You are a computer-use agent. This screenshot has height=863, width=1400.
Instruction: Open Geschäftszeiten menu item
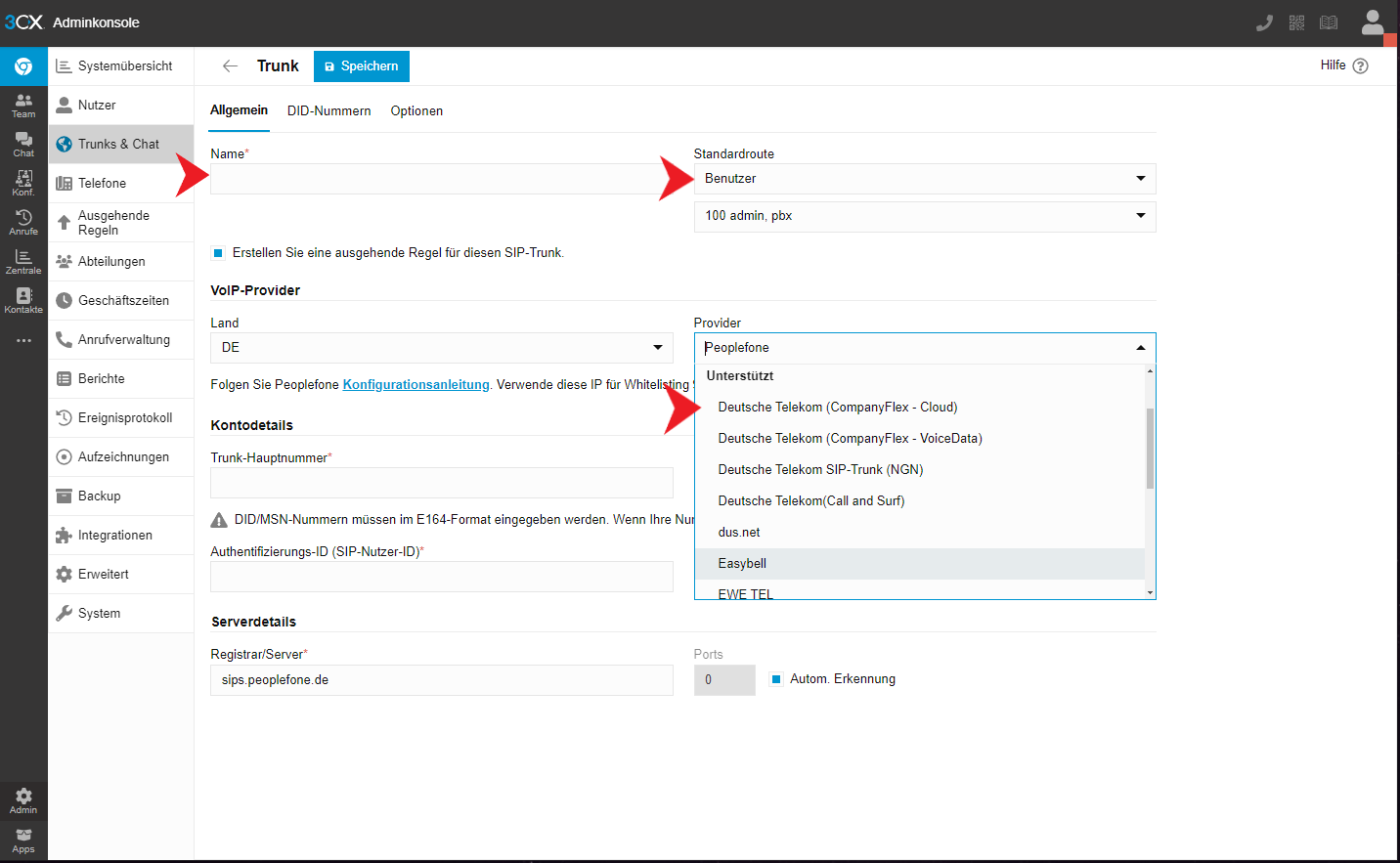coord(121,300)
